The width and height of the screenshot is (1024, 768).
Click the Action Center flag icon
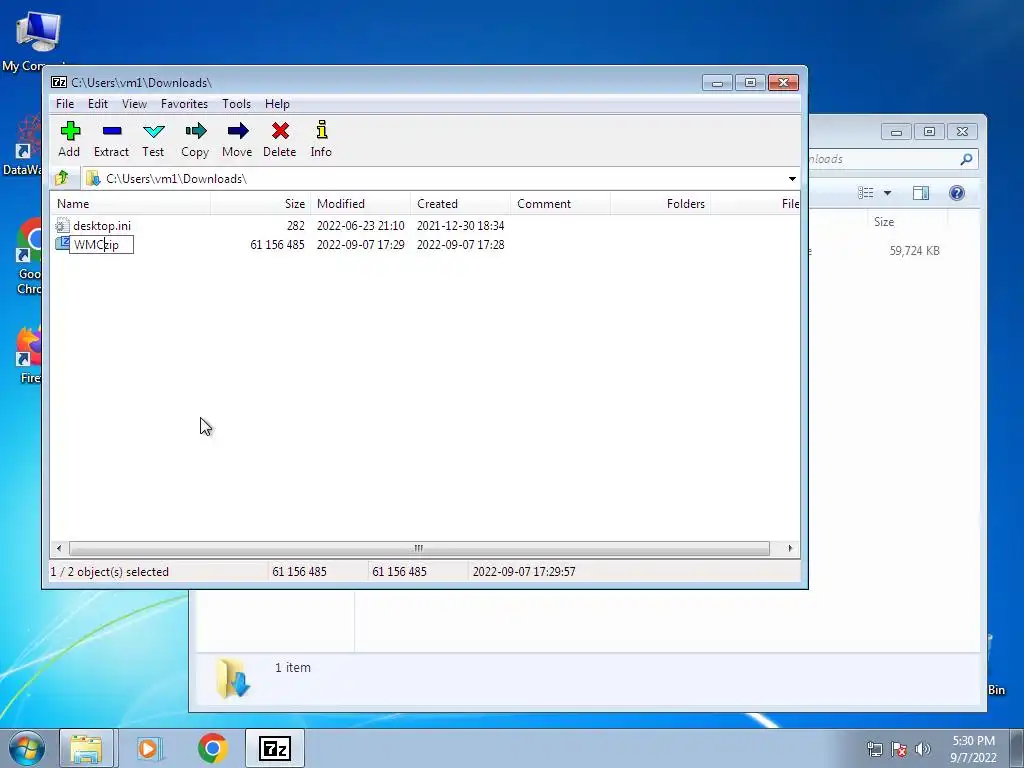coord(899,748)
